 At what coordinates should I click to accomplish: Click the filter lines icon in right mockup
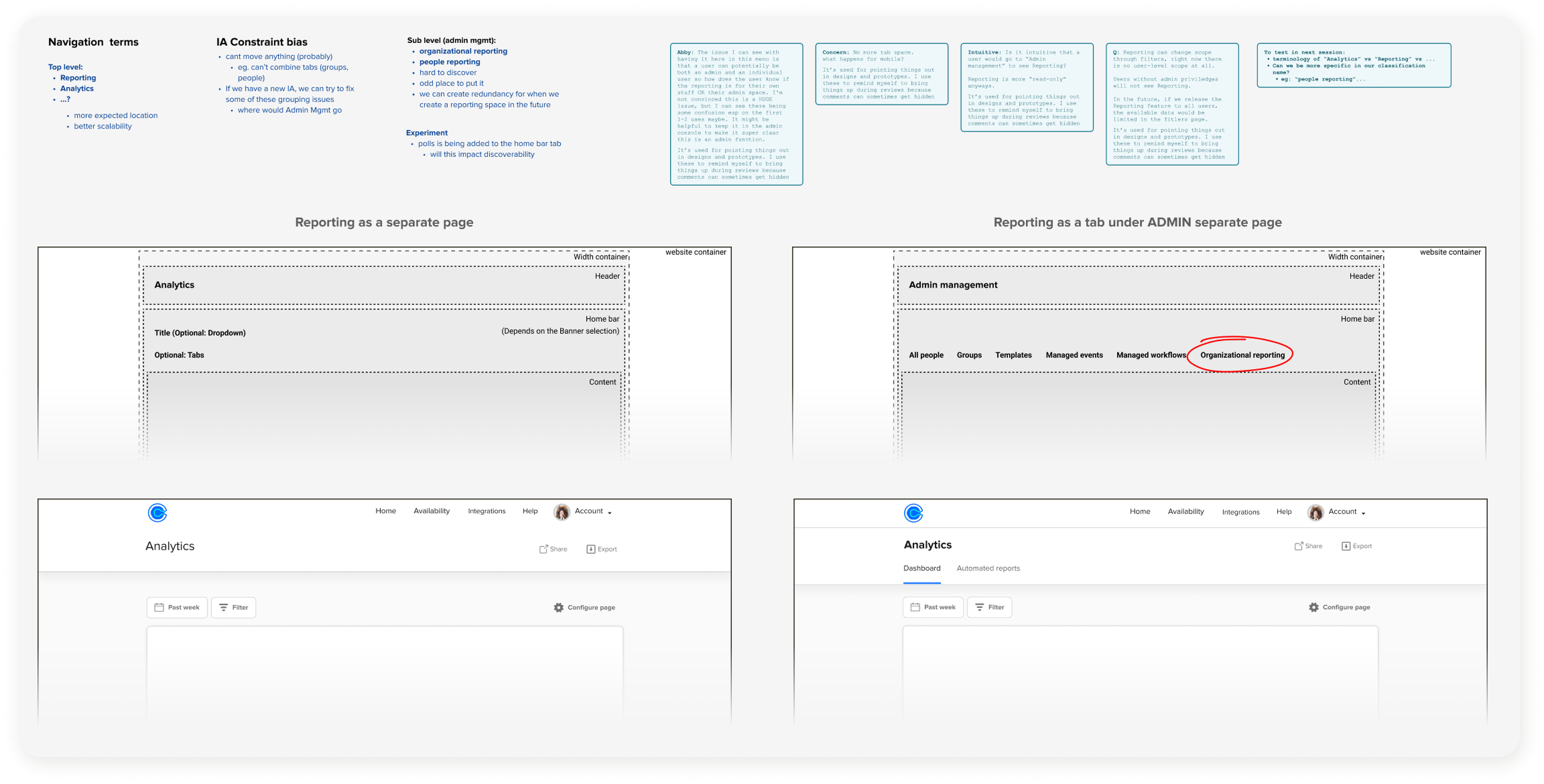coord(980,607)
